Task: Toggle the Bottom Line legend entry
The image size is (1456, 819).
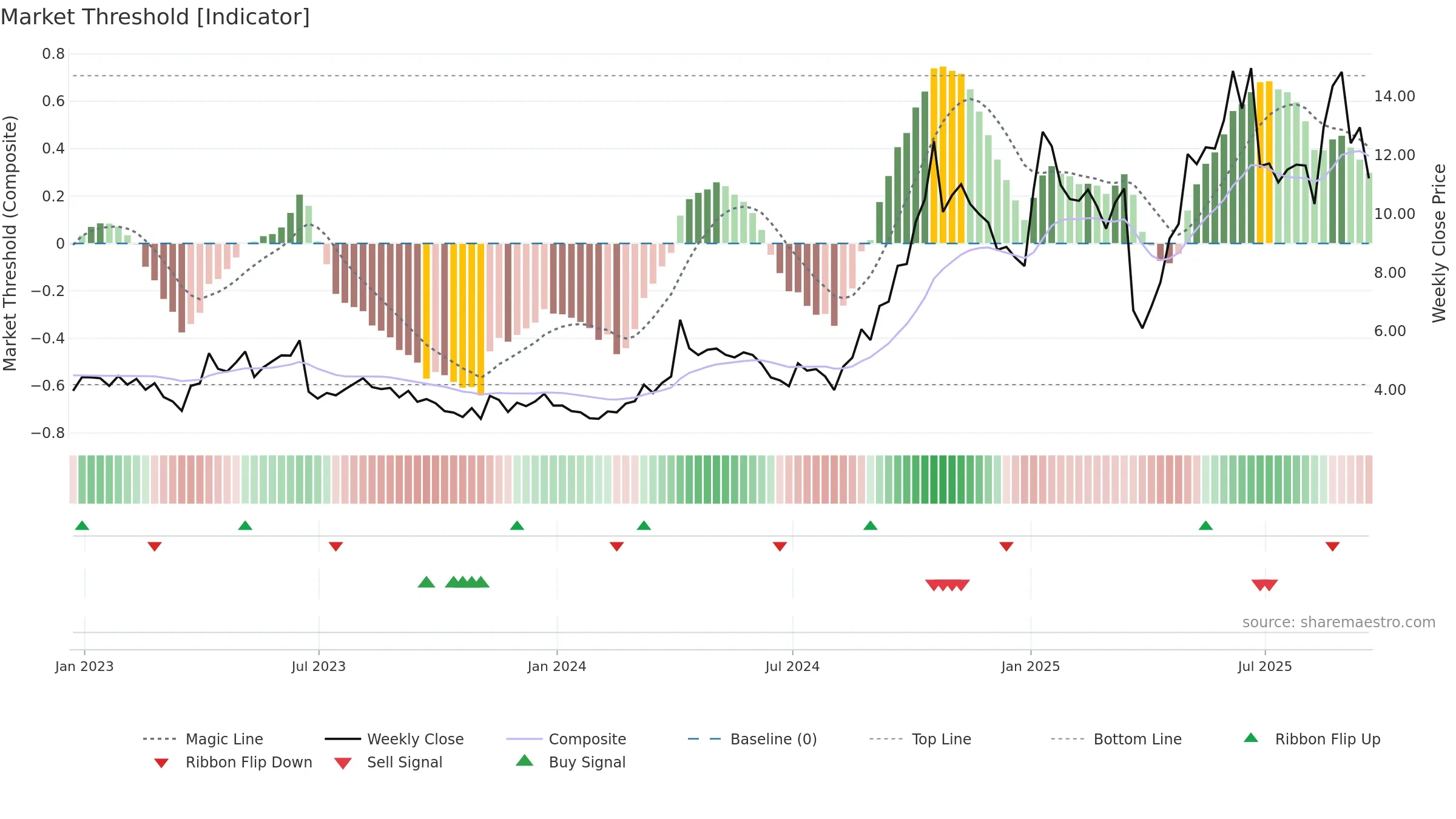Action: coord(1116,739)
